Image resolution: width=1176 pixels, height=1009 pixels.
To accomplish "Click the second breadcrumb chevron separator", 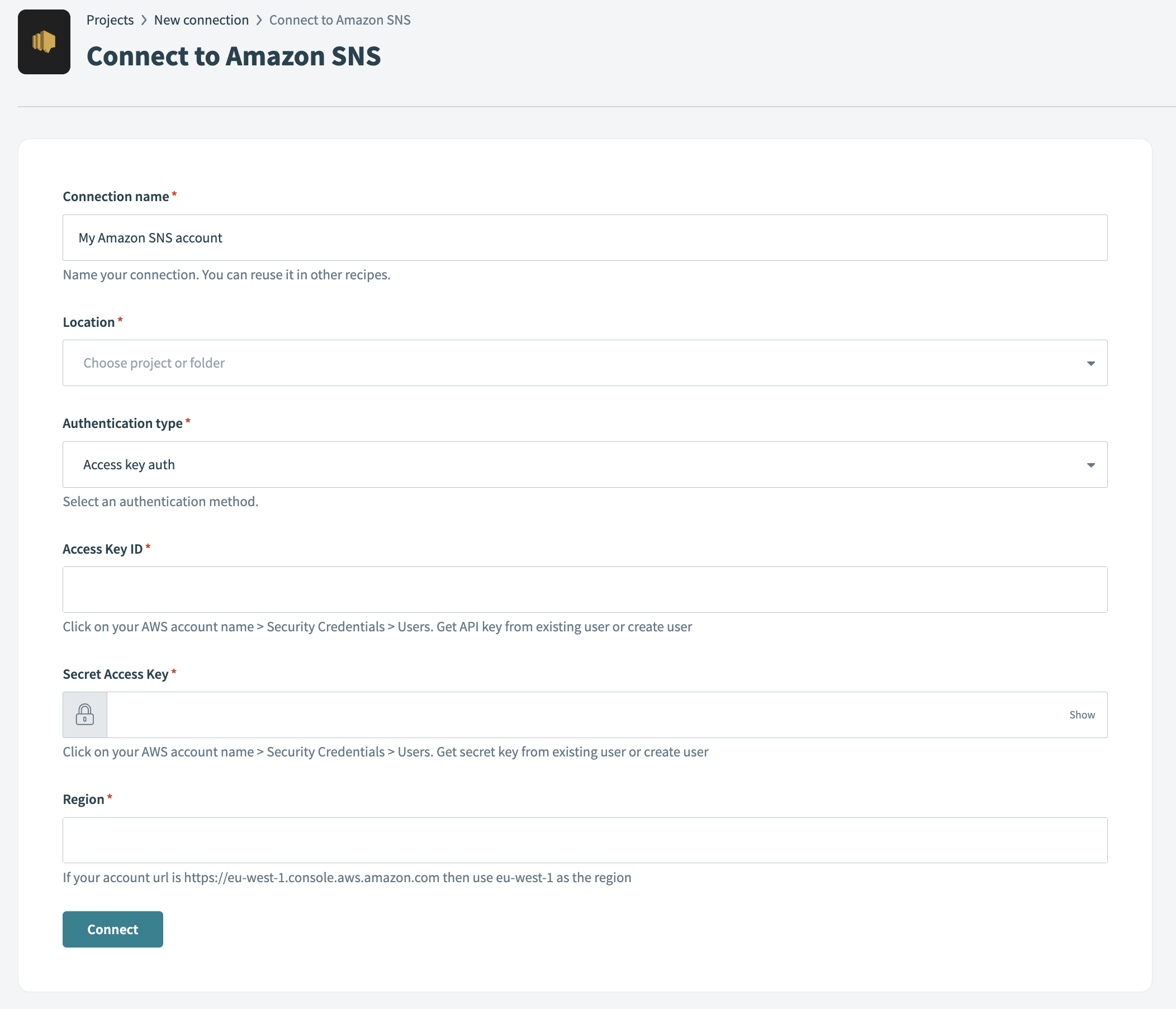I will click(x=259, y=21).
